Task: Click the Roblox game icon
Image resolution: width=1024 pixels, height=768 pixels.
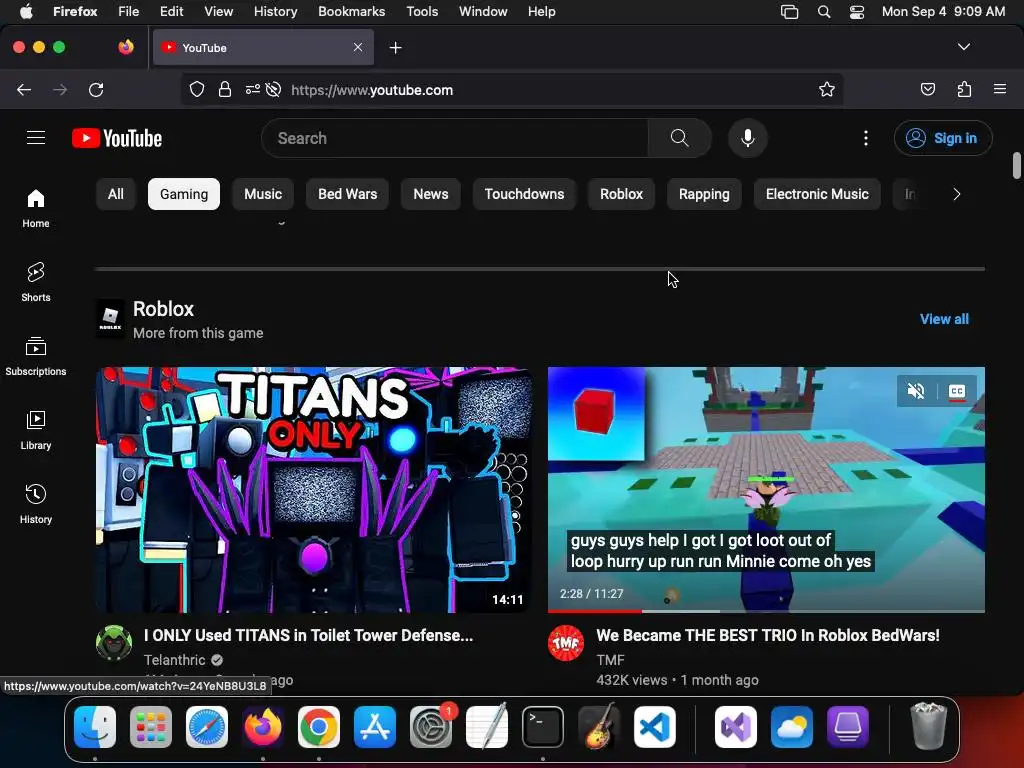Action: [110, 319]
